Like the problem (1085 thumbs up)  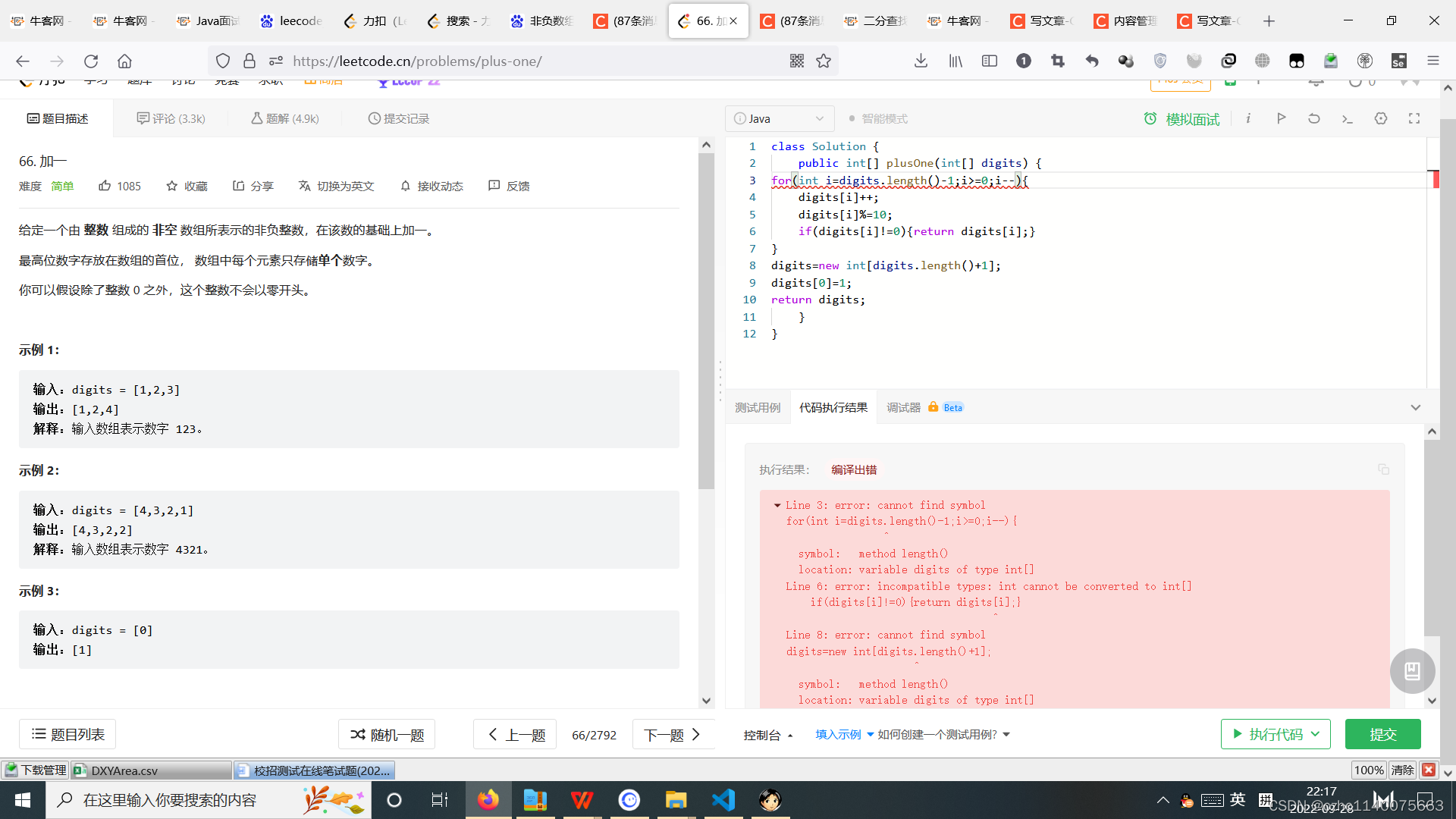120,186
